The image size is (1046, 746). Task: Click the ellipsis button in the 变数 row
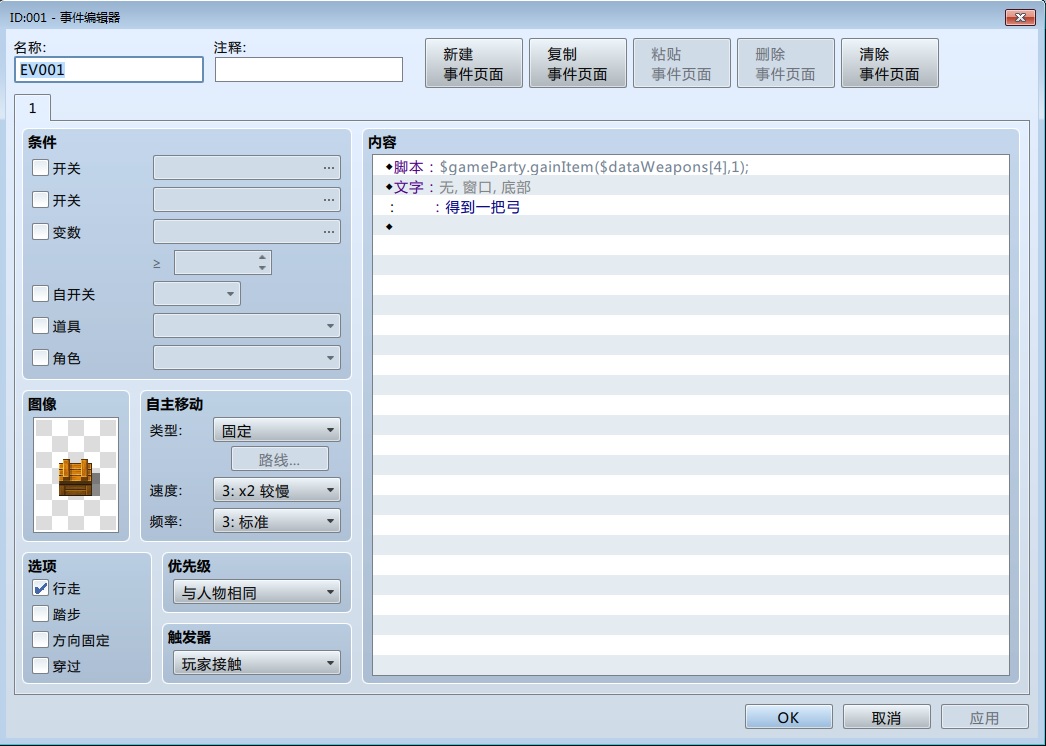[x=329, y=232]
